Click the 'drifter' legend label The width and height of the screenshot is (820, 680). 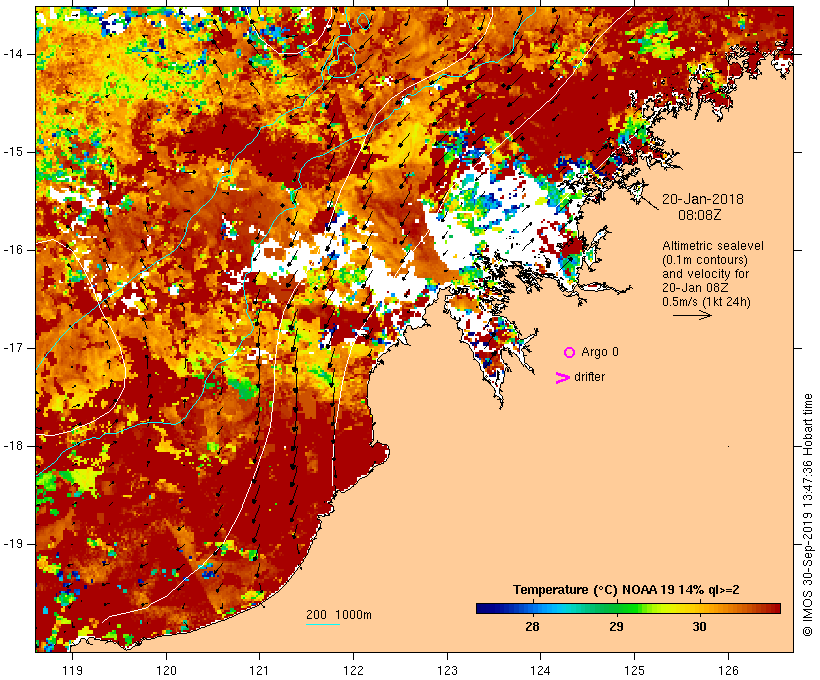point(589,377)
